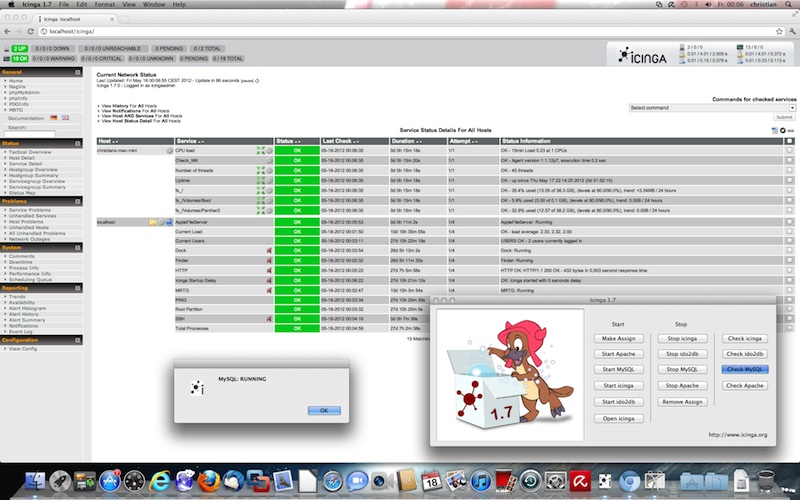Open the Help menu

point(179,4)
